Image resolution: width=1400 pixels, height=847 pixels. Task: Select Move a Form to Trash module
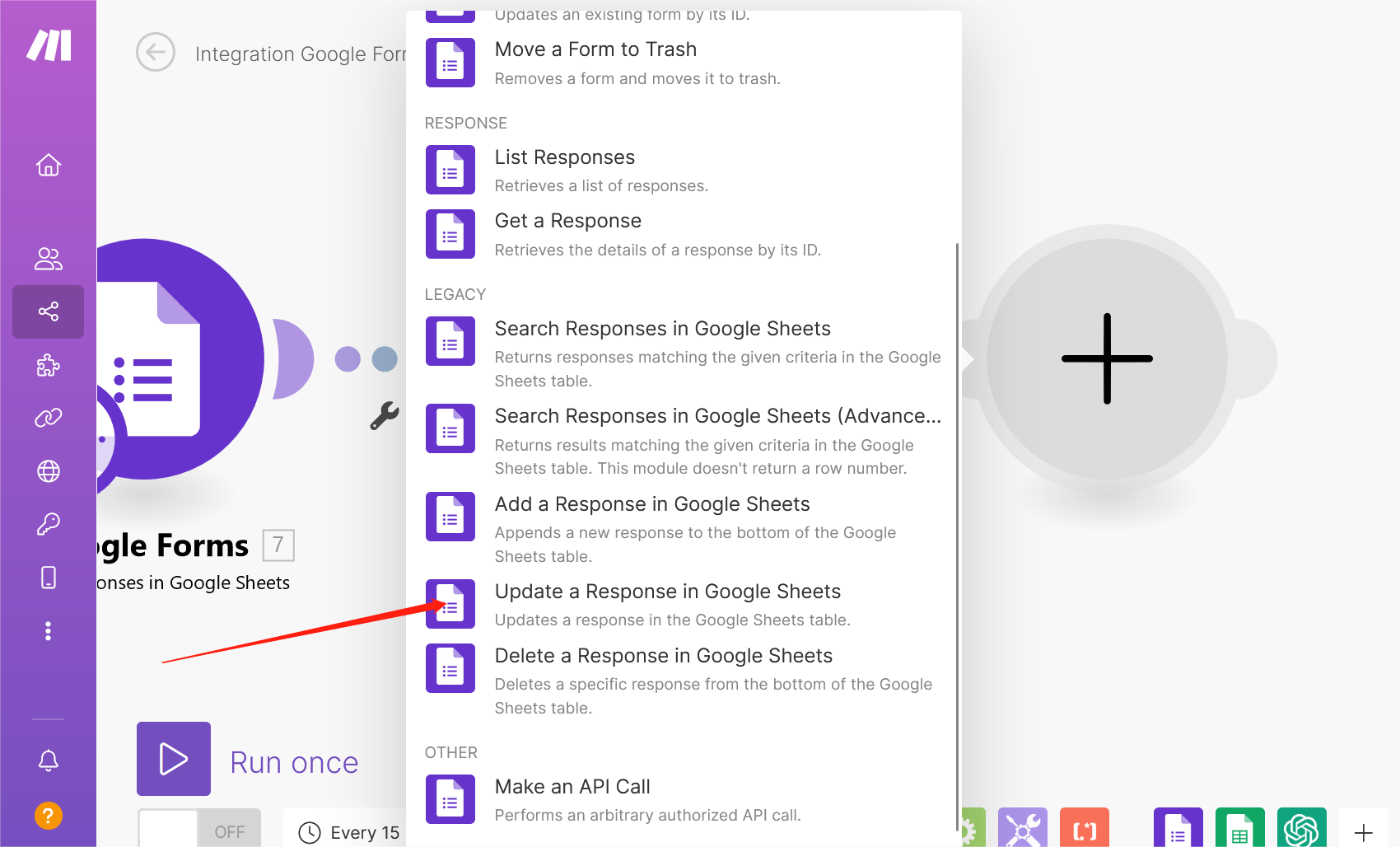[x=684, y=63]
